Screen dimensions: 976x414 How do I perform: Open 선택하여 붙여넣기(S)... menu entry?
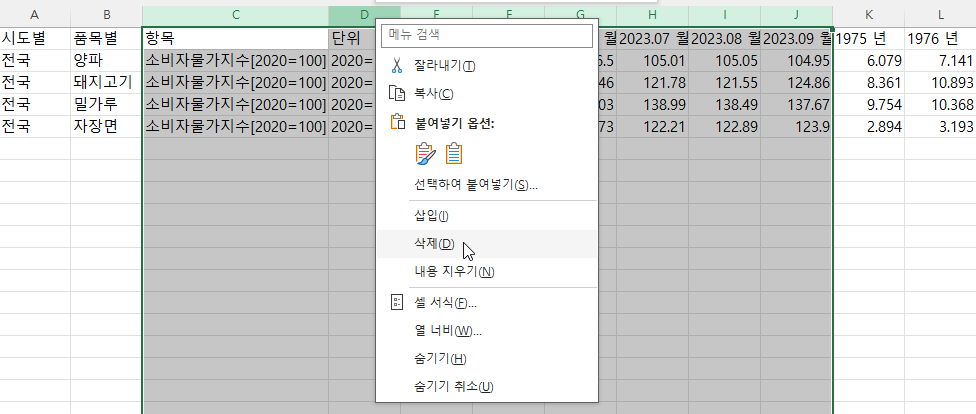coord(487,185)
